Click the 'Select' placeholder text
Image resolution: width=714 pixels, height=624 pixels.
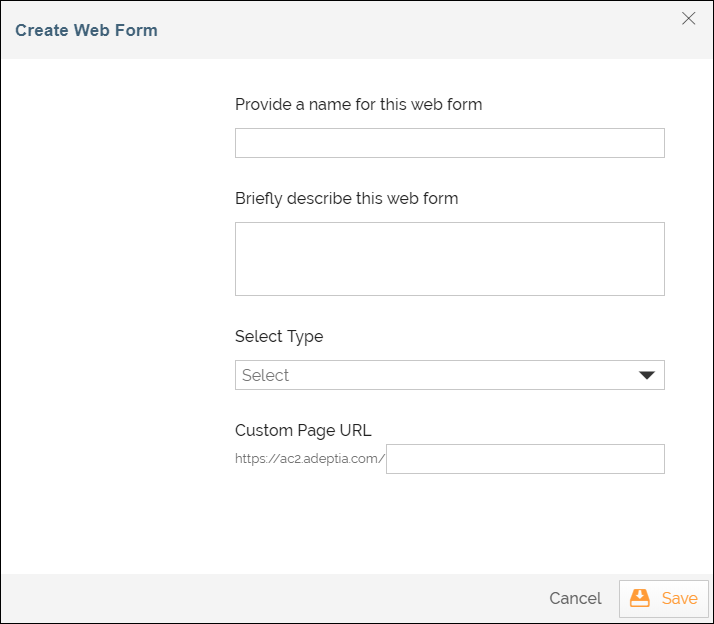coord(265,375)
